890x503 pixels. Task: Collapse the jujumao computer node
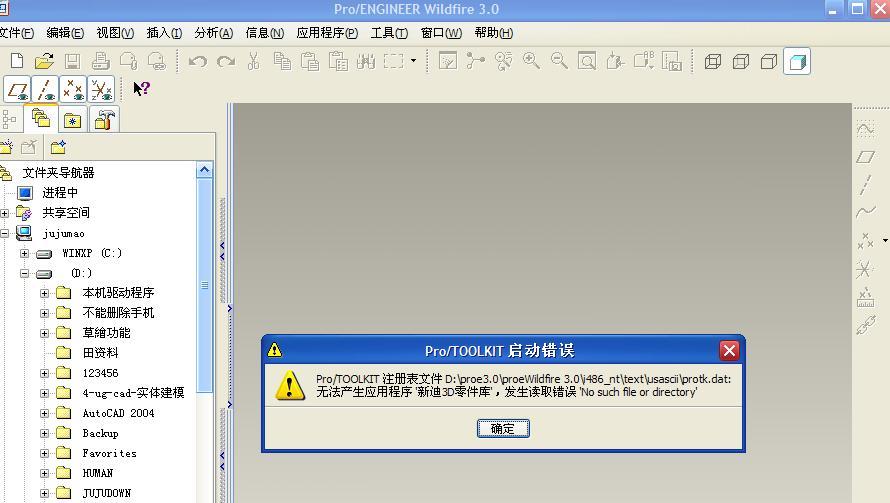[5, 233]
